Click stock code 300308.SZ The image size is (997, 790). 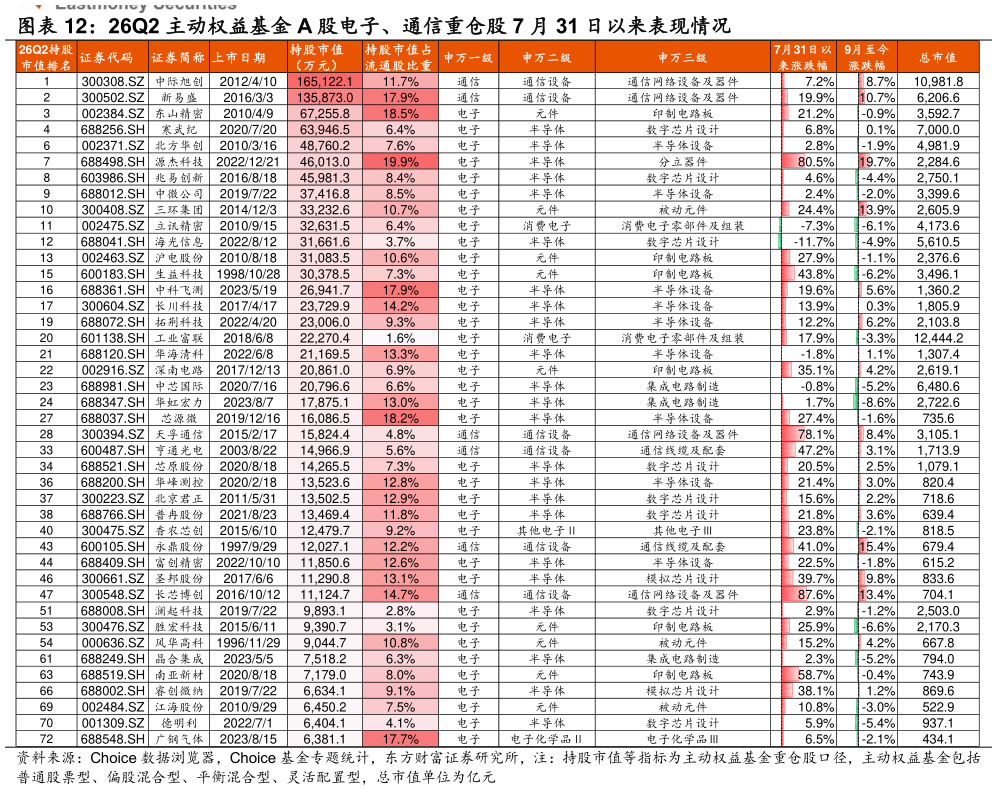click(x=113, y=82)
